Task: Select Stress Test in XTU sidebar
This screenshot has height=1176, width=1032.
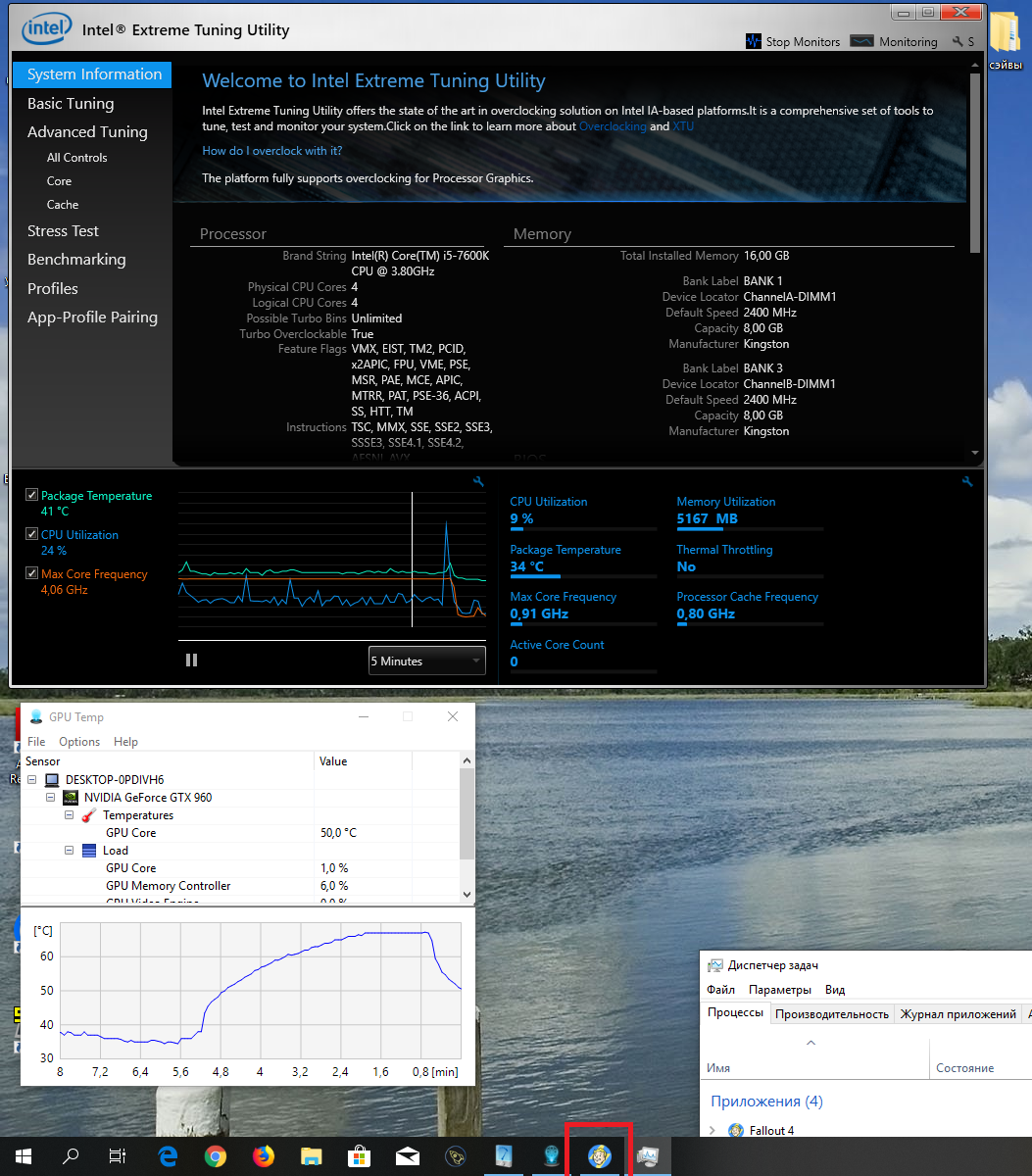Action: (x=63, y=231)
